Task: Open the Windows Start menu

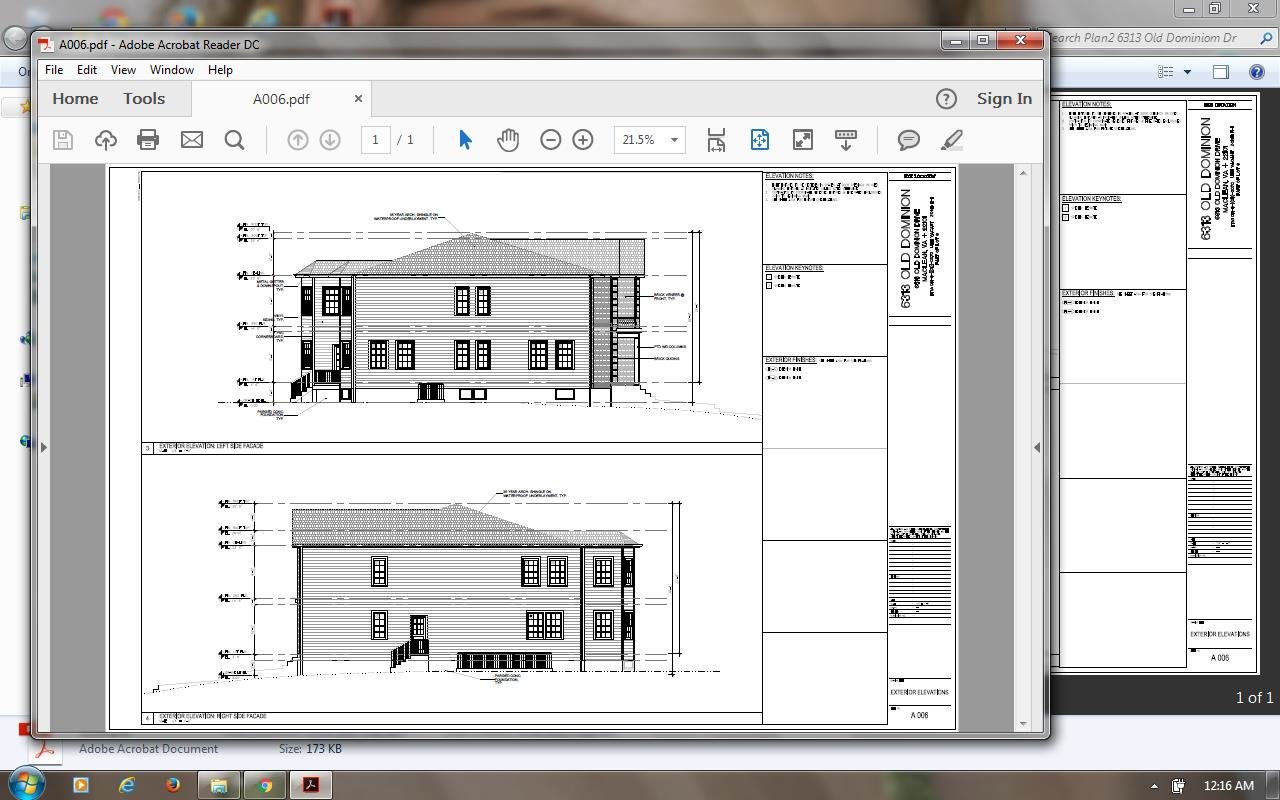Action: pyautogui.click(x=26, y=784)
